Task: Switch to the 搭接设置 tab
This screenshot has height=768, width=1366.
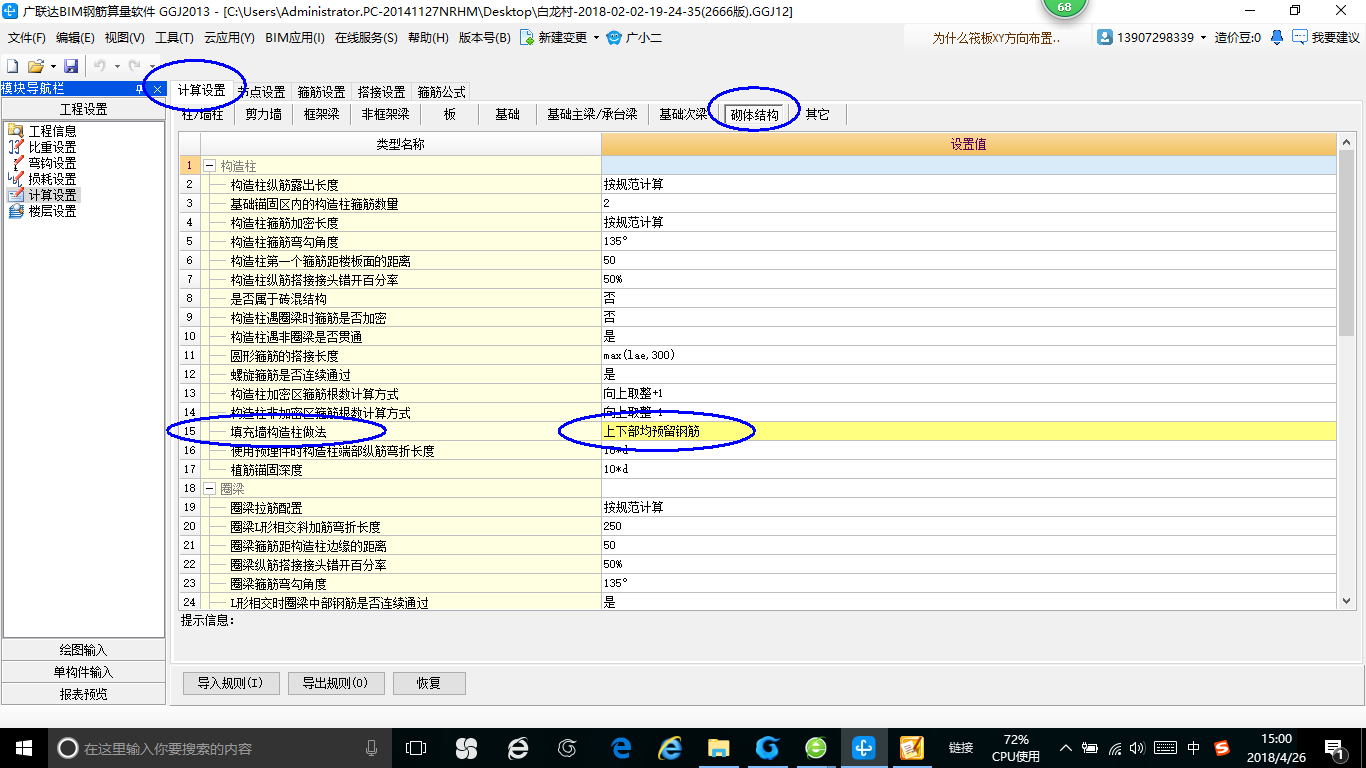Action: [381, 91]
